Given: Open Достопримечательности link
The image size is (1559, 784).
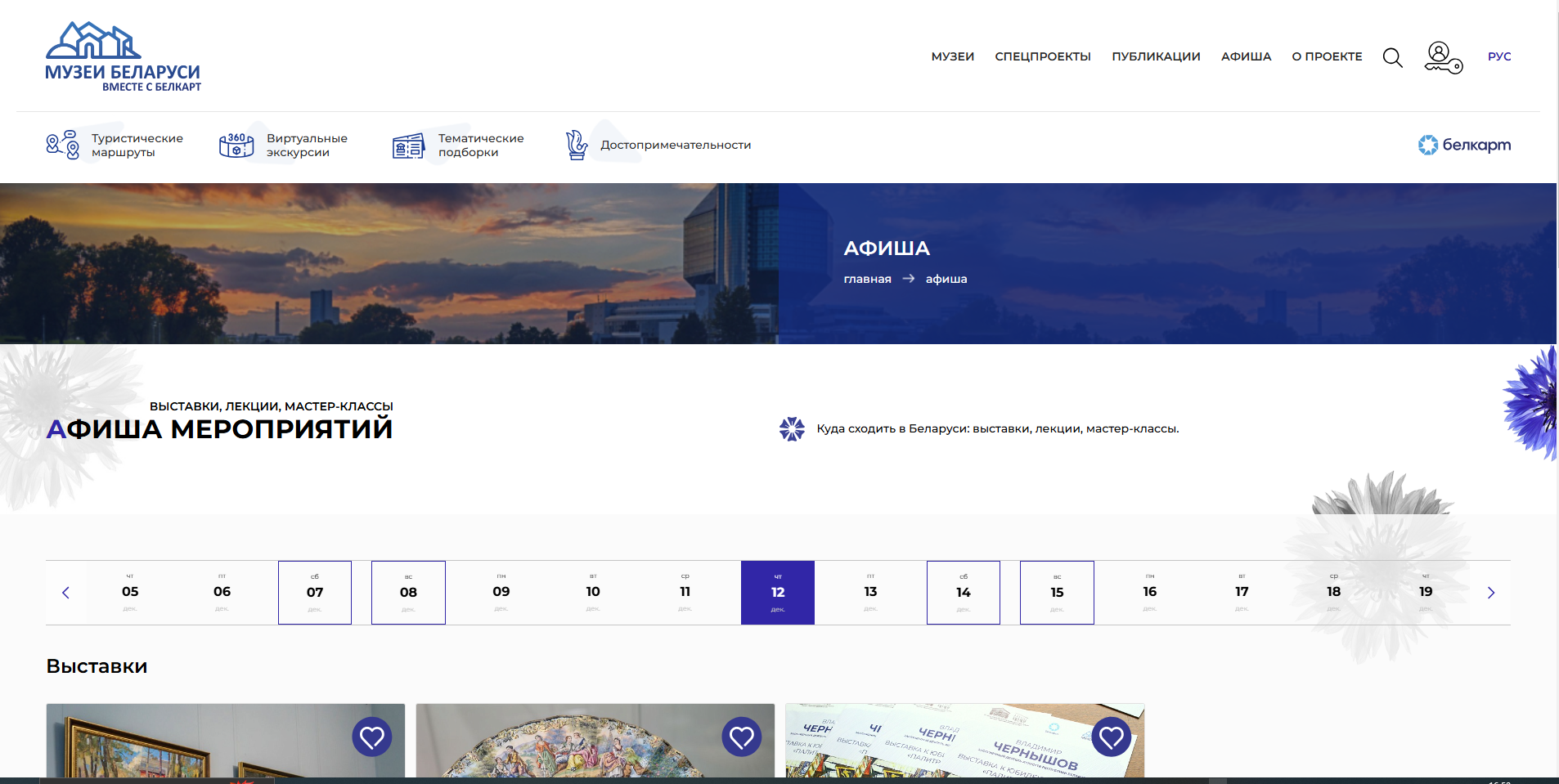Looking at the screenshot, I should tap(676, 145).
